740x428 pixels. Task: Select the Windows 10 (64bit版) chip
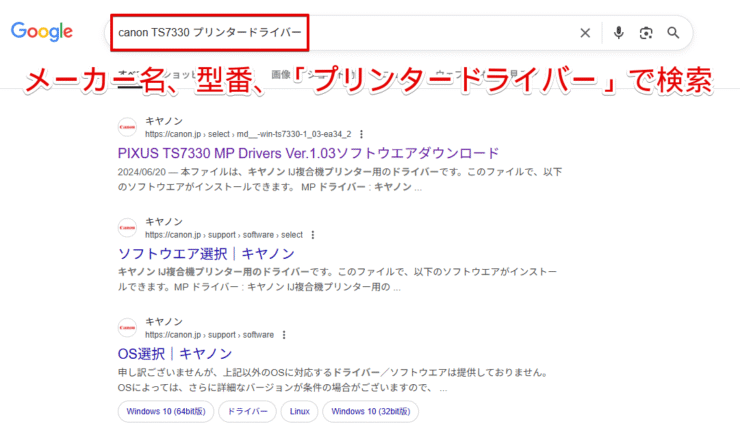166,411
